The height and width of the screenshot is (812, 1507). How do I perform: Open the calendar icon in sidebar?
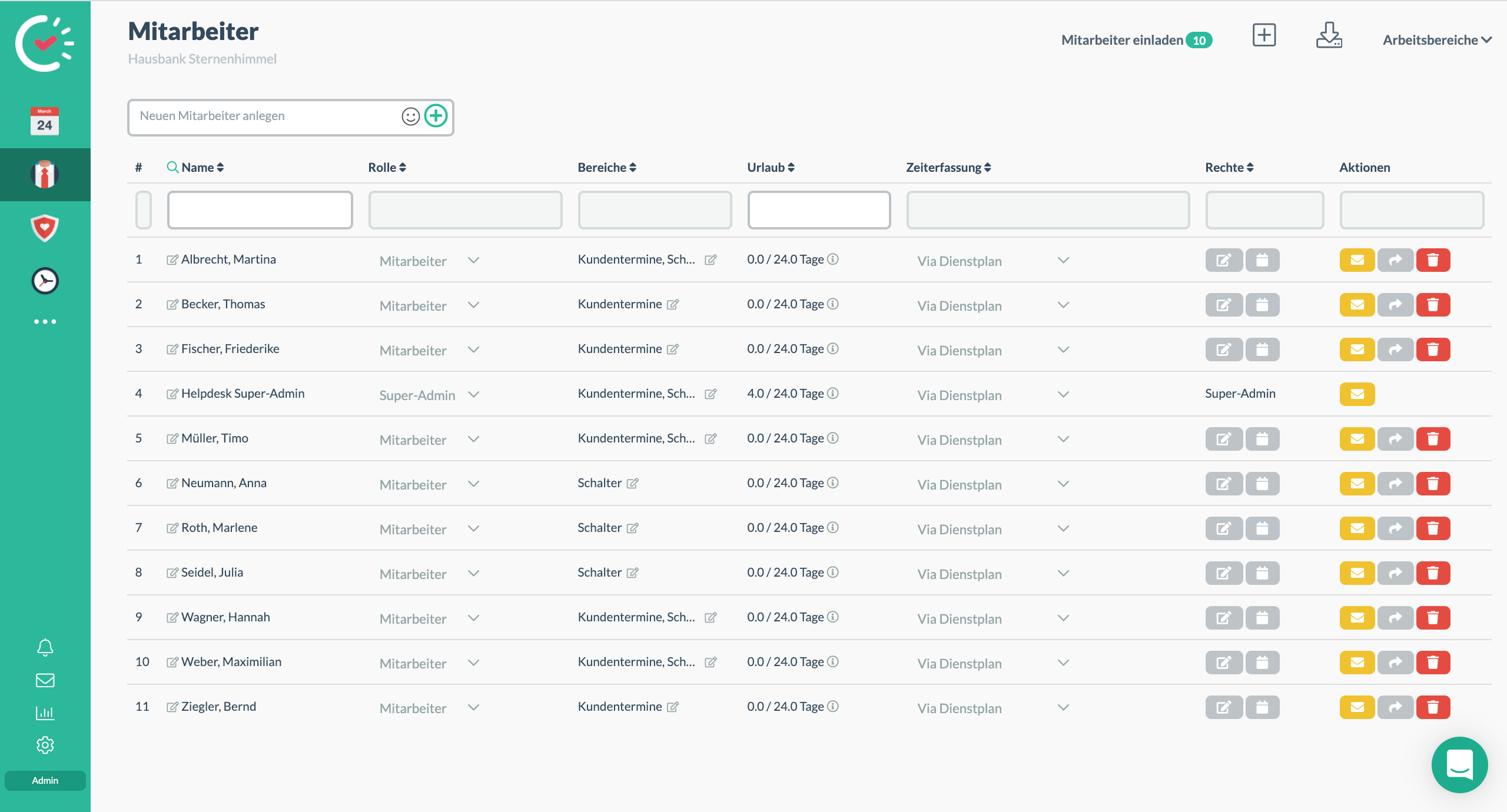pyautogui.click(x=45, y=121)
